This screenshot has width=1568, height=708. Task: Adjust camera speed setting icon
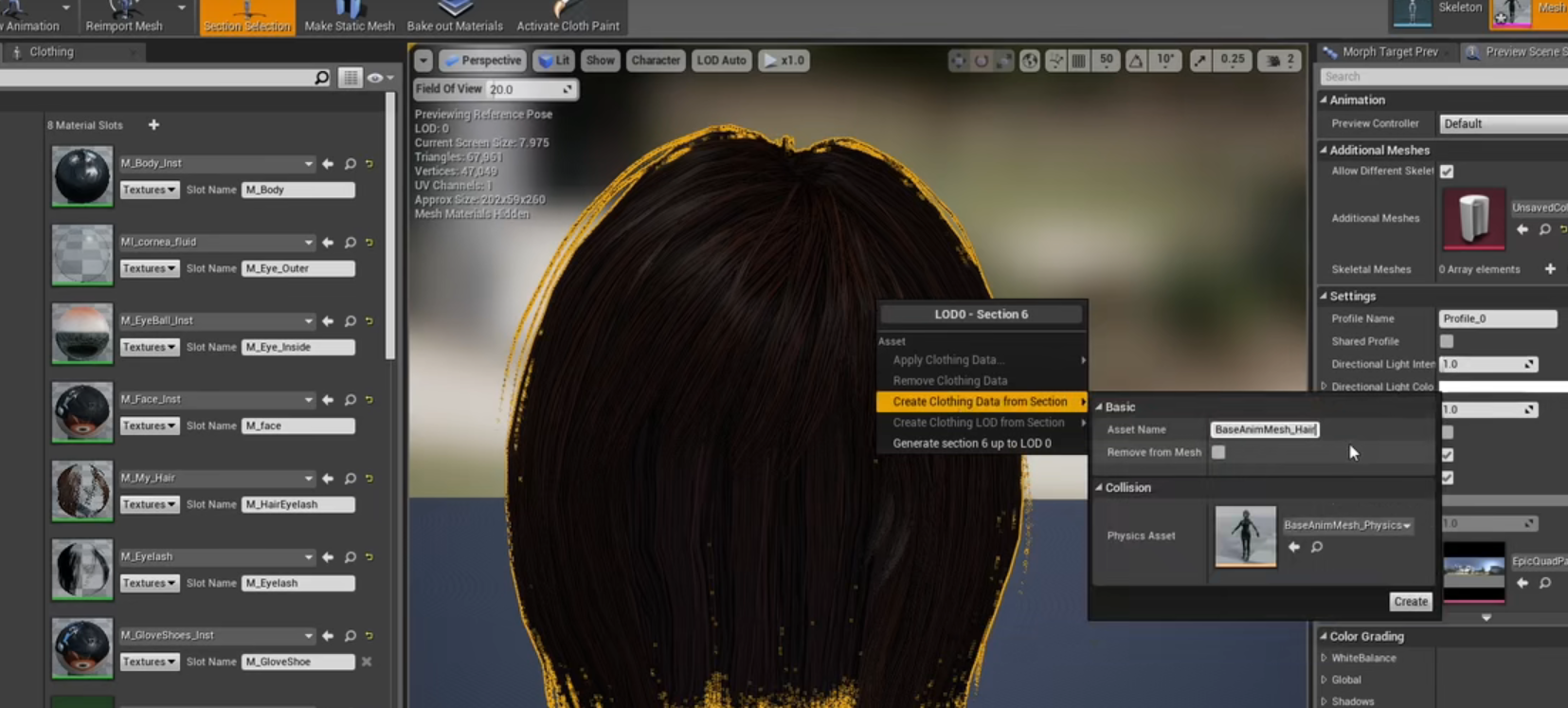[x=1280, y=61]
